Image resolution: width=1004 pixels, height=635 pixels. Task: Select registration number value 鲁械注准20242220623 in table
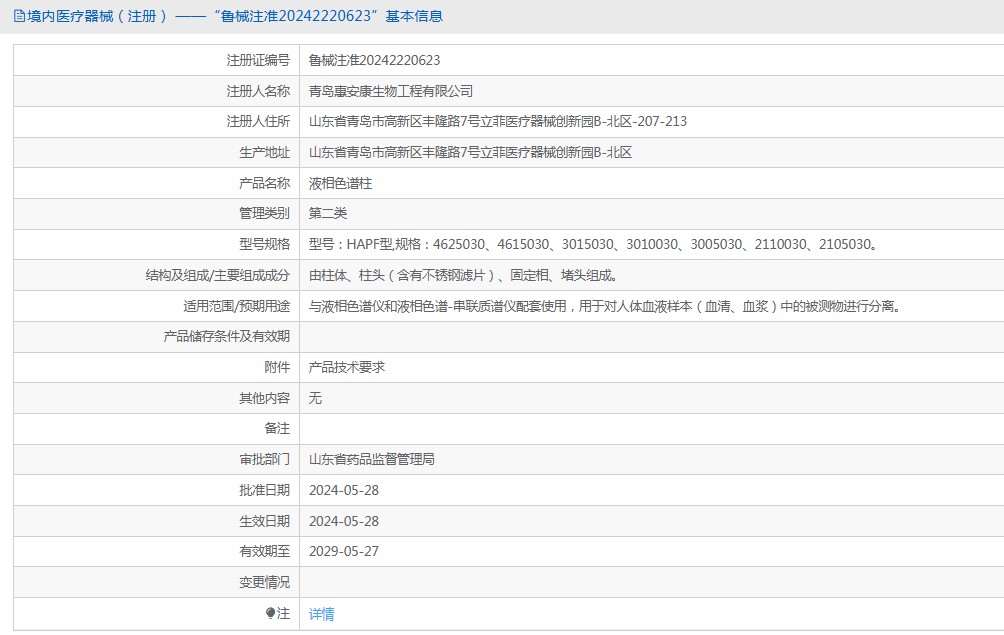[x=374, y=60]
